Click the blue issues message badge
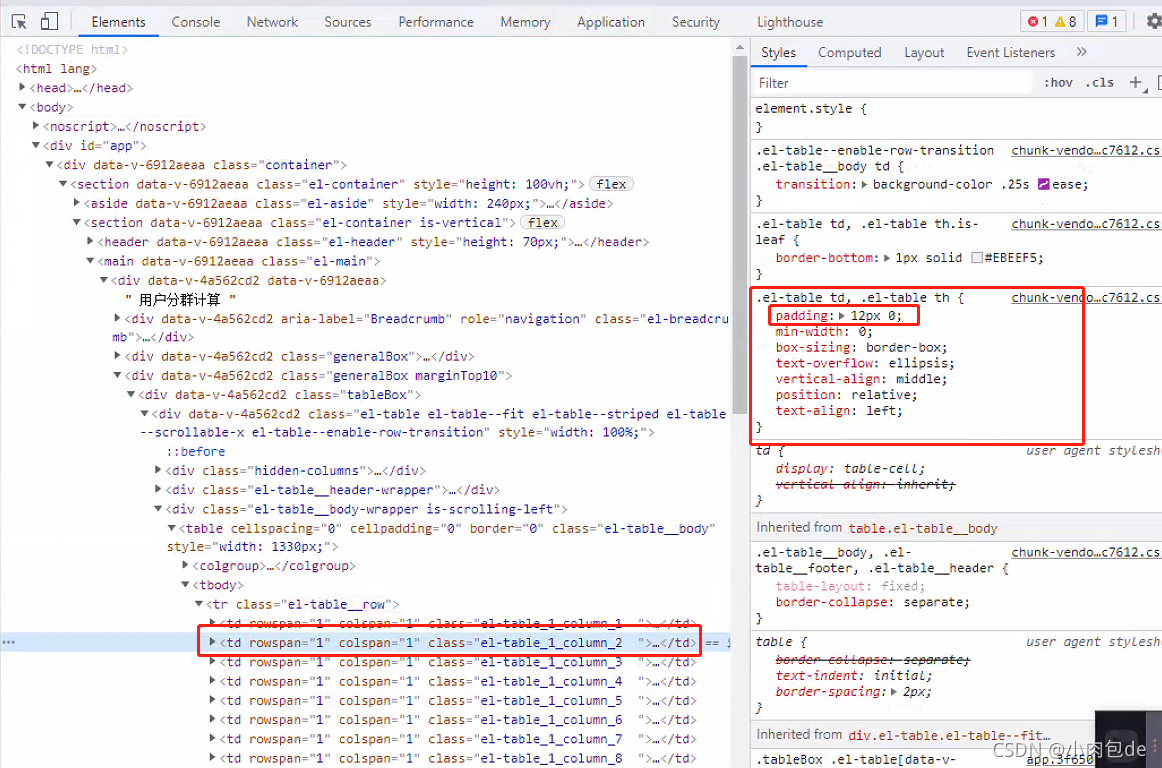Screen dimensions: 1162x768 point(1106,21)
